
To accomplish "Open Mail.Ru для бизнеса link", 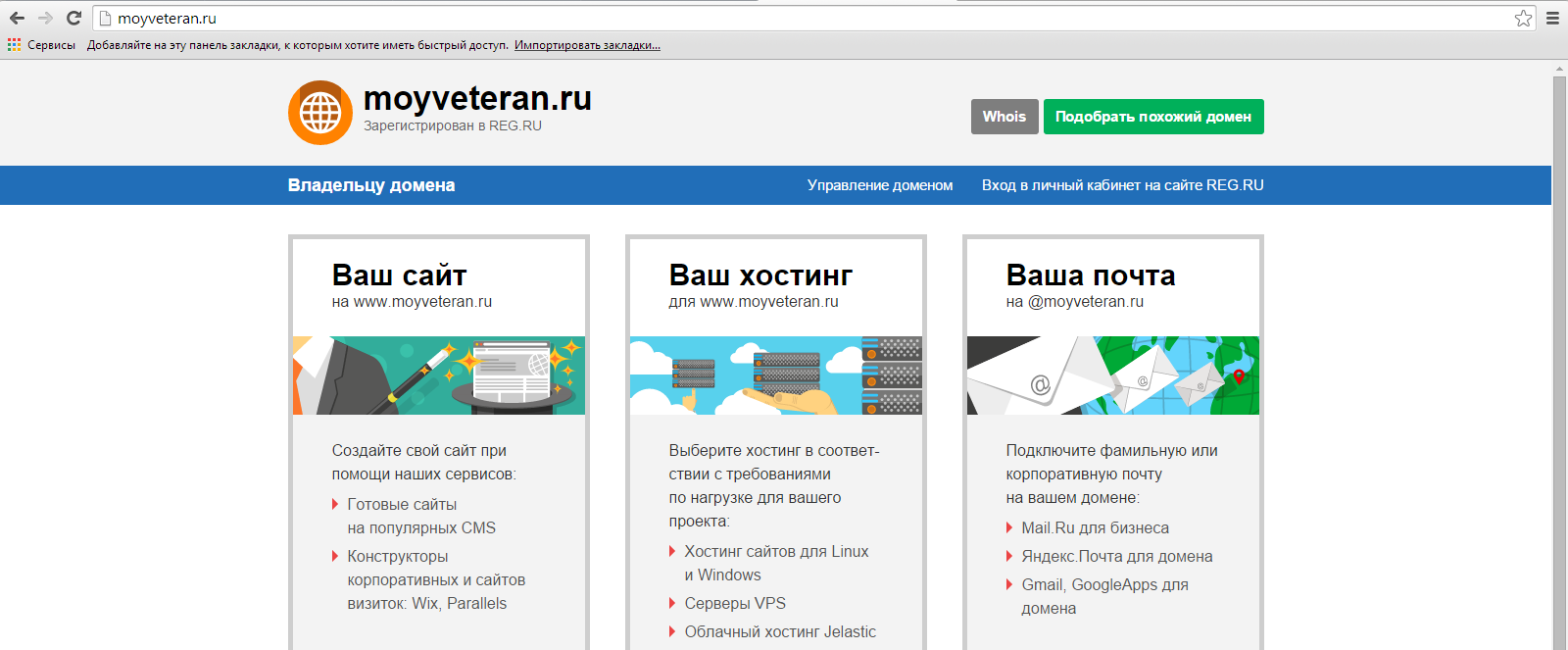I will 1095,527.
